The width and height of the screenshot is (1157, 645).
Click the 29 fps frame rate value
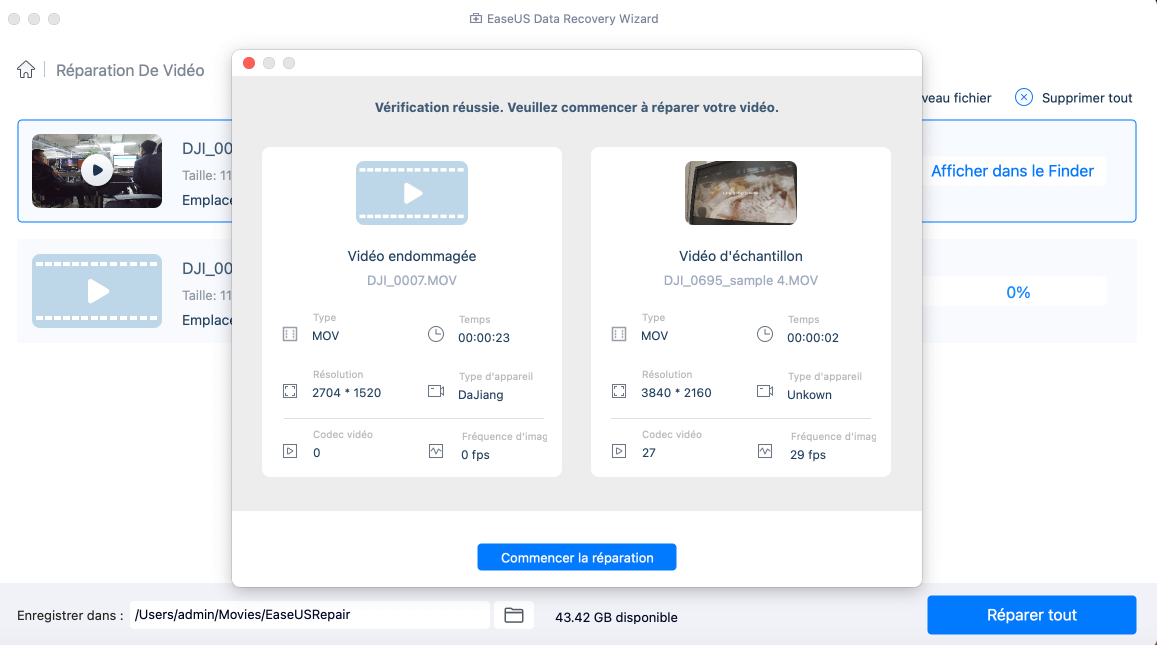(808, 455)
